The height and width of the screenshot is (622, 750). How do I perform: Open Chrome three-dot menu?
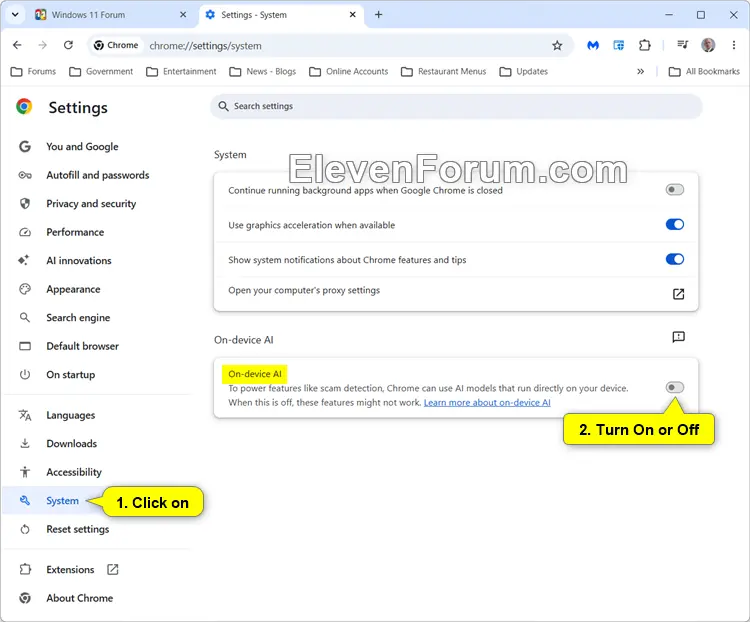tap(734, 45)
